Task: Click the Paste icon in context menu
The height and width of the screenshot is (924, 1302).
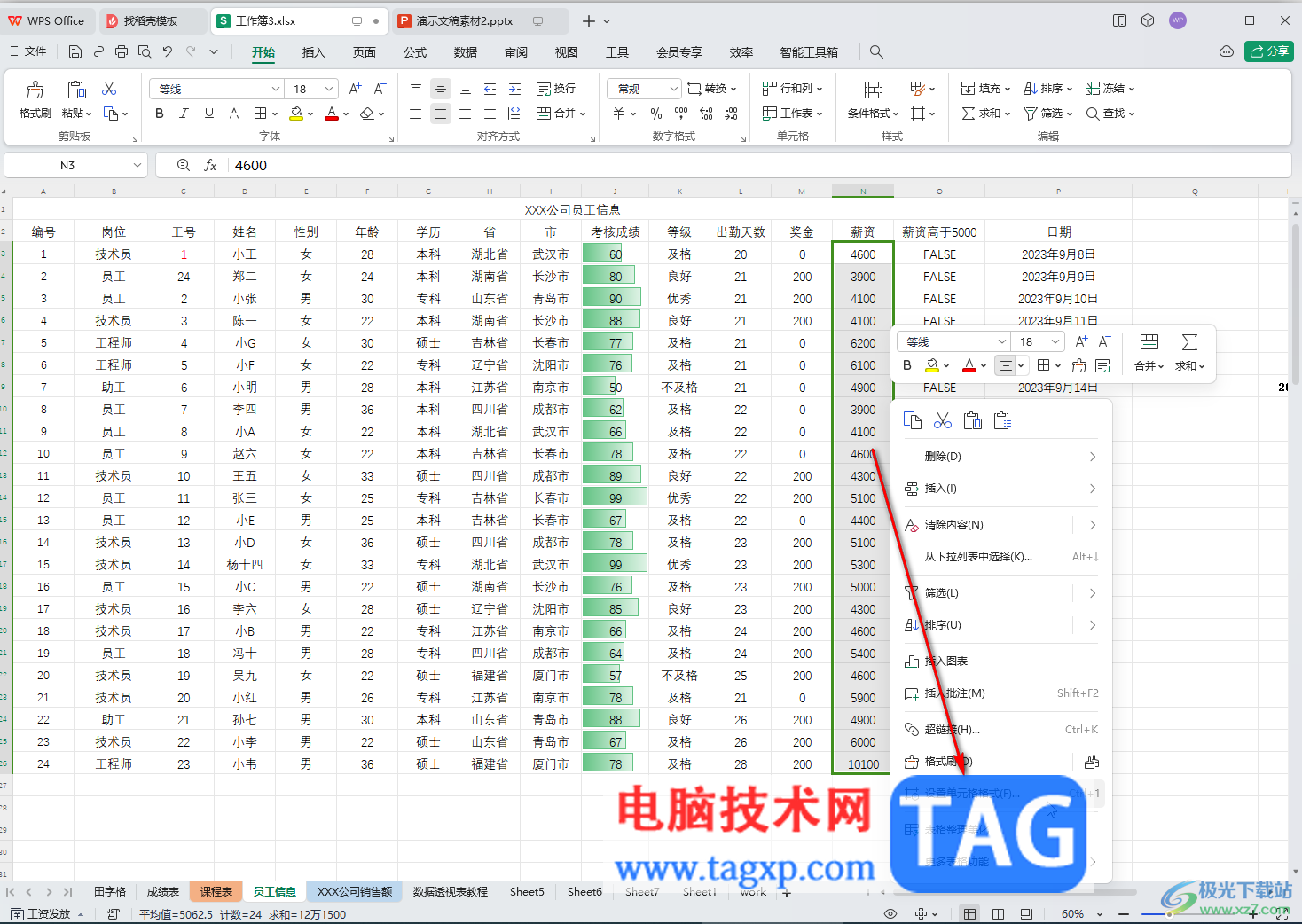Action: click(973, 420)
